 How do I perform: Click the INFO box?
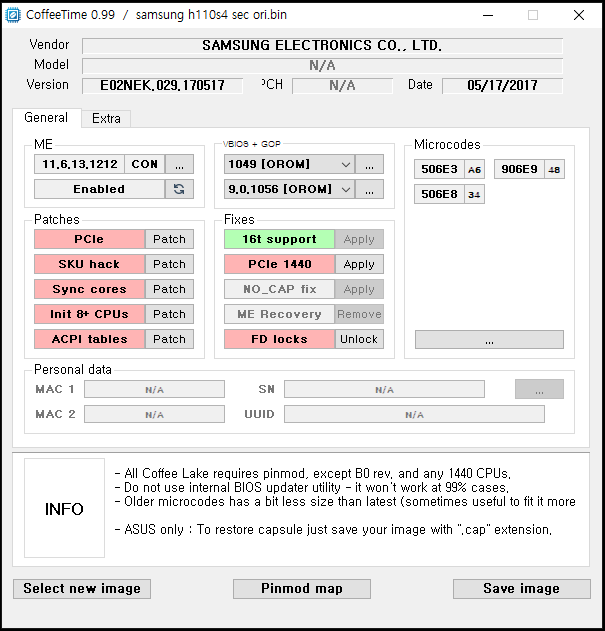pos(64,508)
